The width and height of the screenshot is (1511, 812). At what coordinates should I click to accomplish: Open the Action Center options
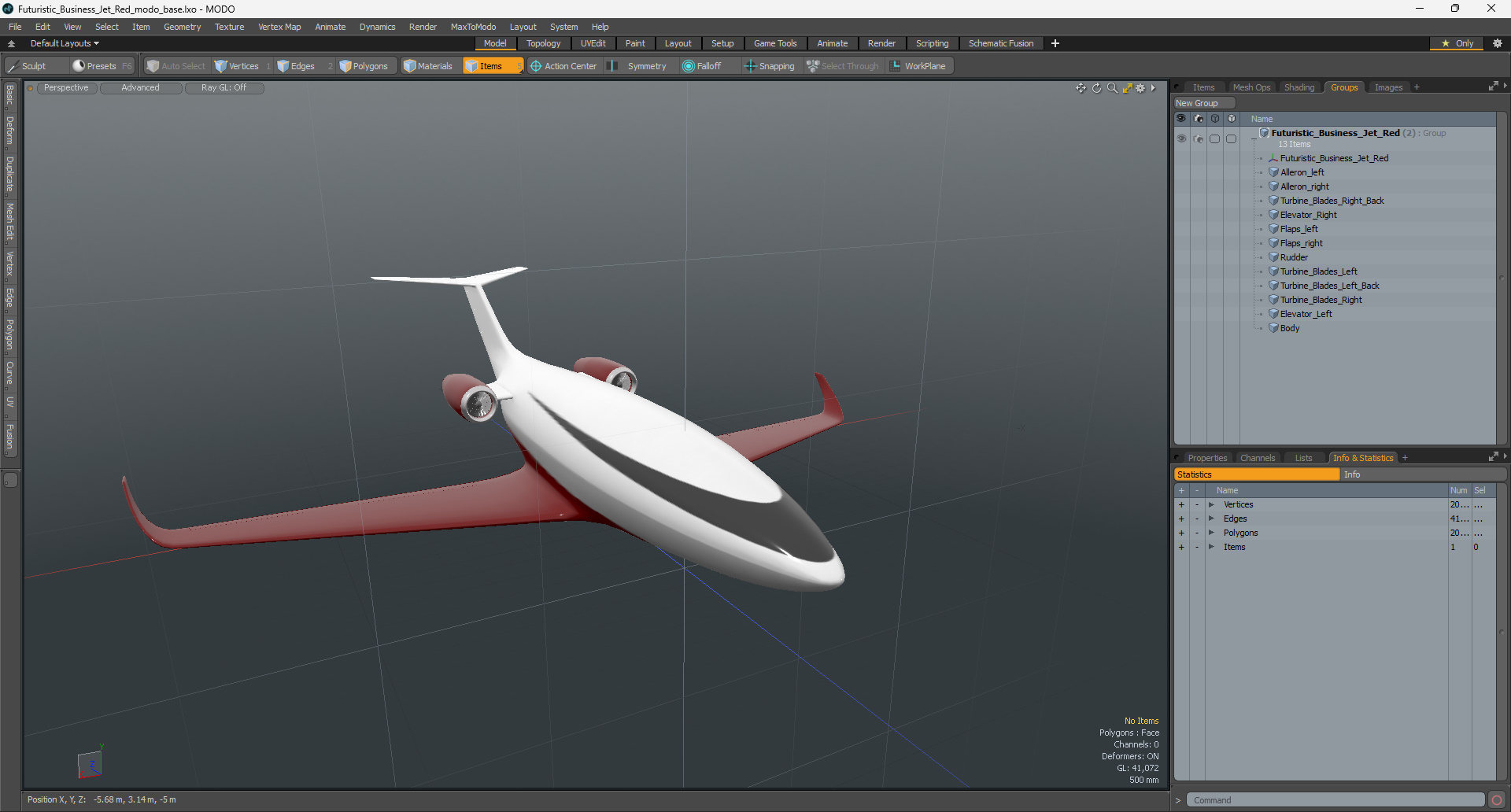pos(563,66)
